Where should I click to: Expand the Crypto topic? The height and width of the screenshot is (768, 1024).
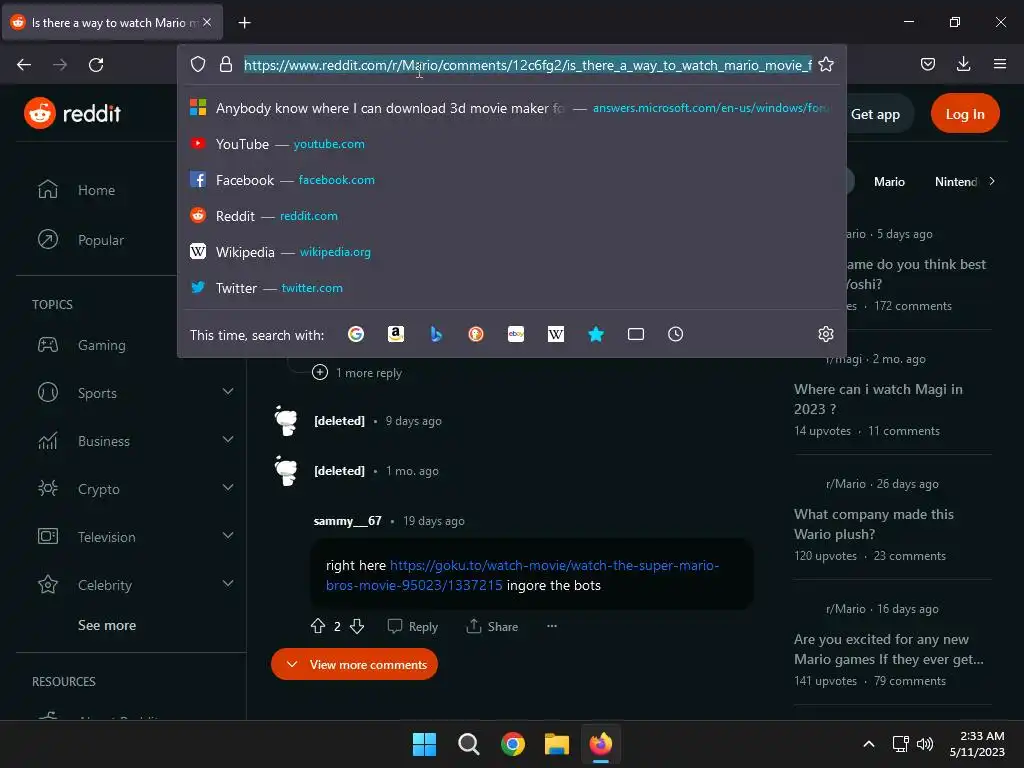228,488
